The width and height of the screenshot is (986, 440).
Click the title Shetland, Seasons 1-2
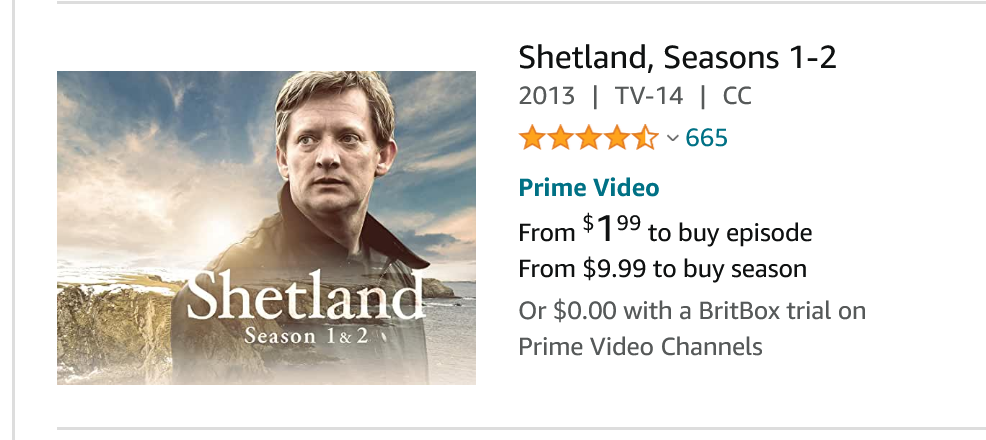(677, 57)
